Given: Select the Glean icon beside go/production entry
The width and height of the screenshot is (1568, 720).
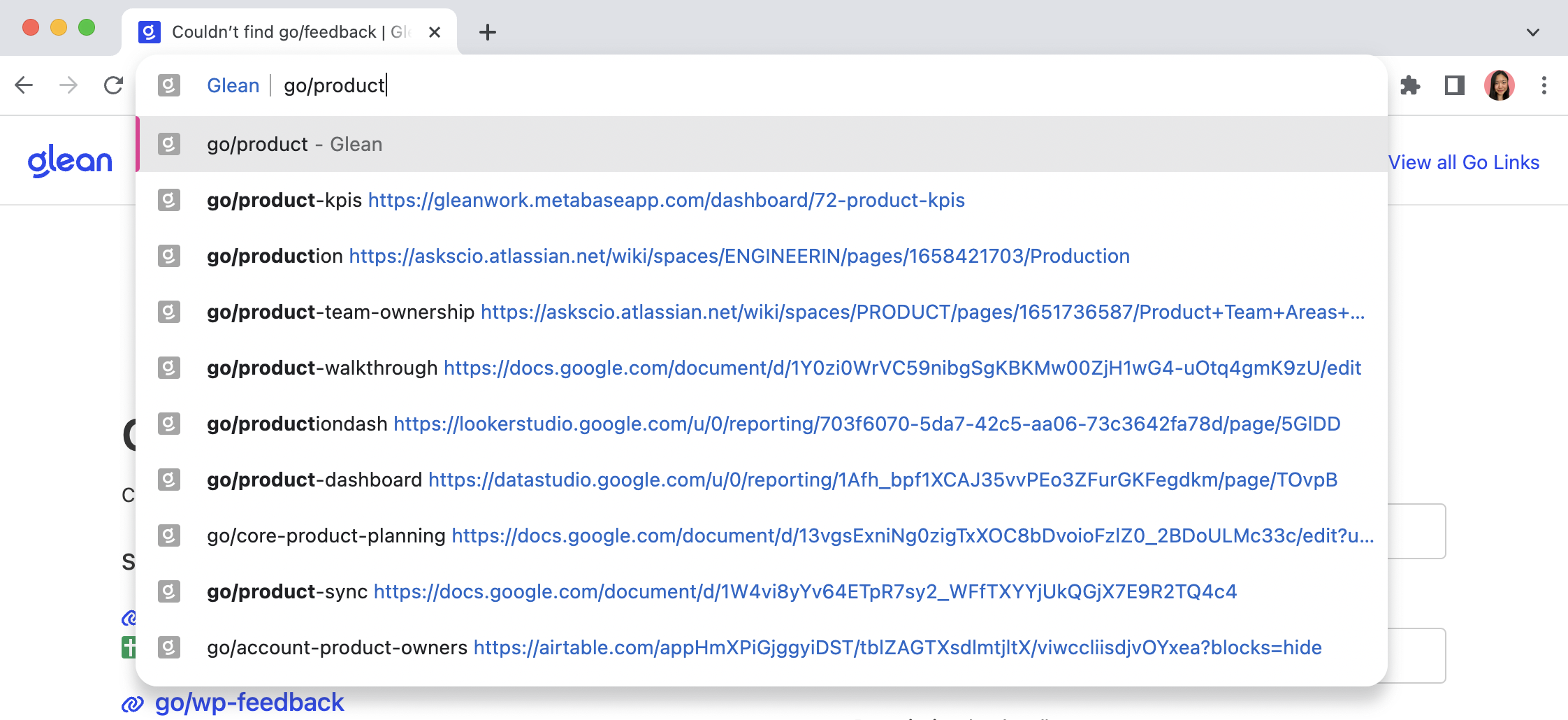Looking at the screenshot, I should (170, 256).
